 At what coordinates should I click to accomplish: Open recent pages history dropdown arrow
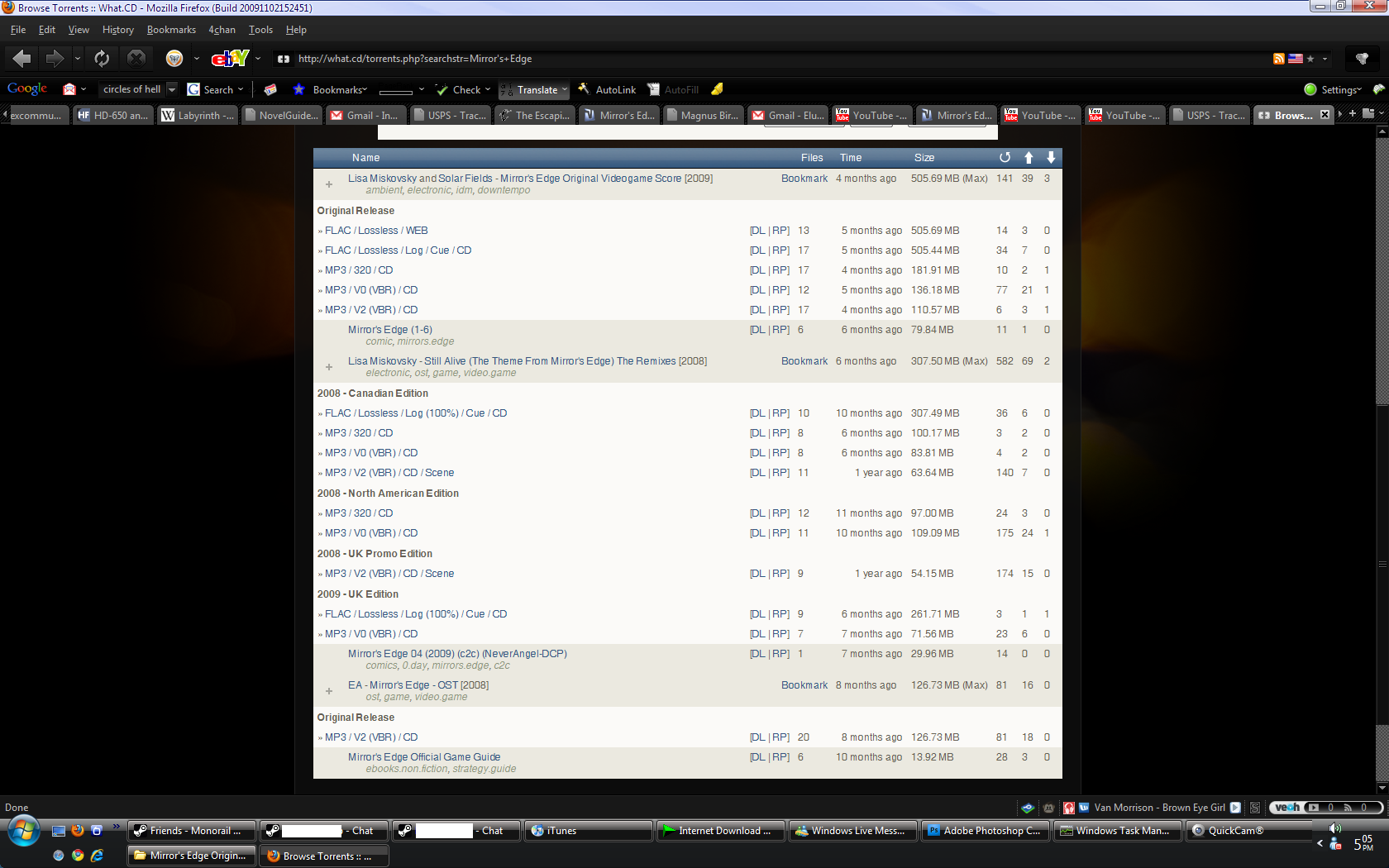(77, 59)
